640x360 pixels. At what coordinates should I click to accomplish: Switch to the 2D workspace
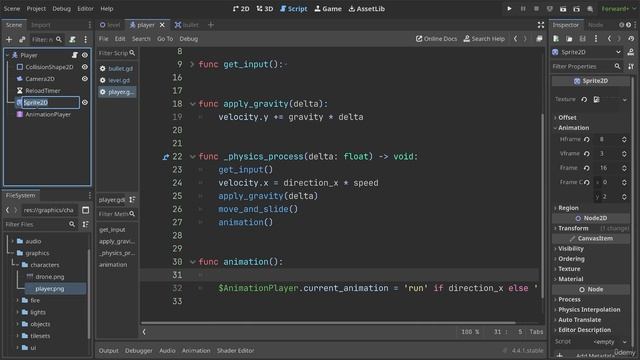click(x=241, y=9)
